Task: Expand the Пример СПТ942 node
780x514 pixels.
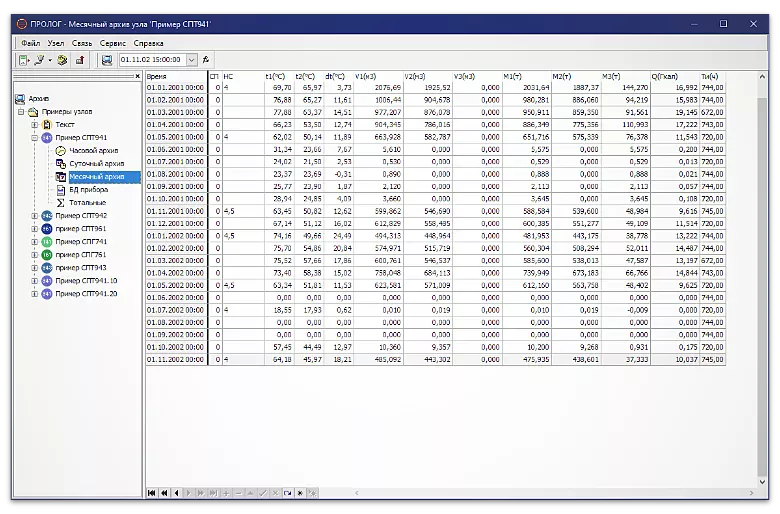Action: point(35,215)
